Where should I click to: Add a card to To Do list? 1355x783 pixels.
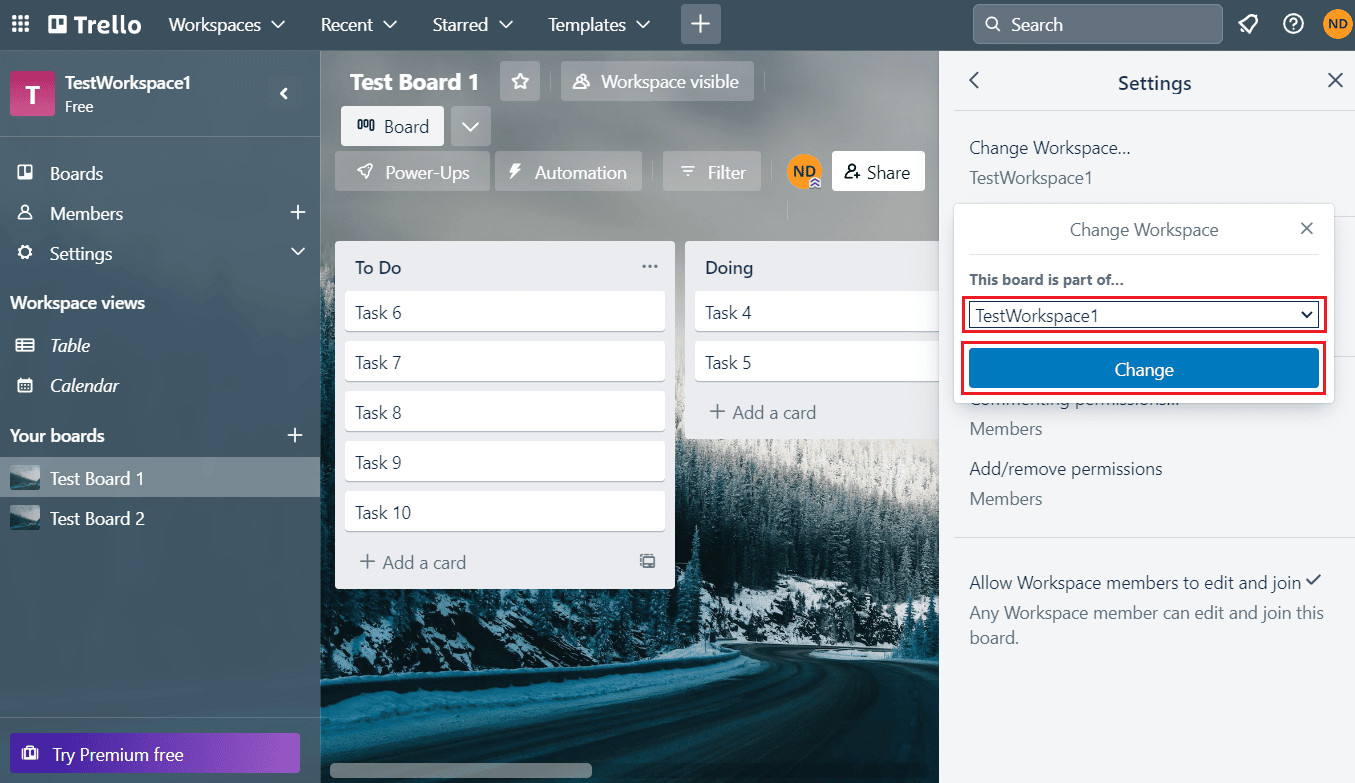[x=413, y=562]
